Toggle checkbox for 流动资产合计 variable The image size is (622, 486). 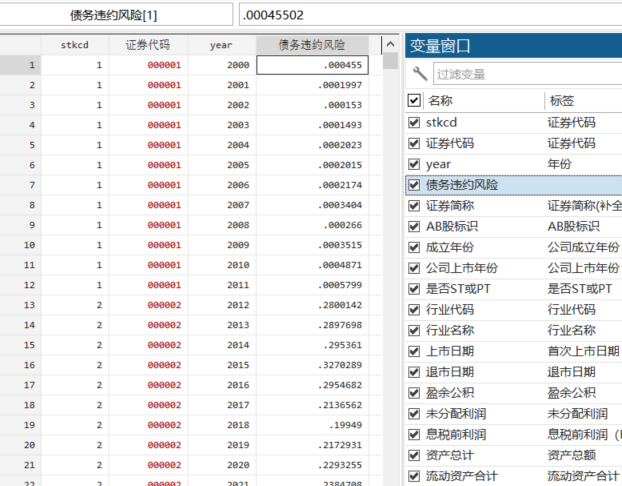pyautogui.click(x=414, y=476)
